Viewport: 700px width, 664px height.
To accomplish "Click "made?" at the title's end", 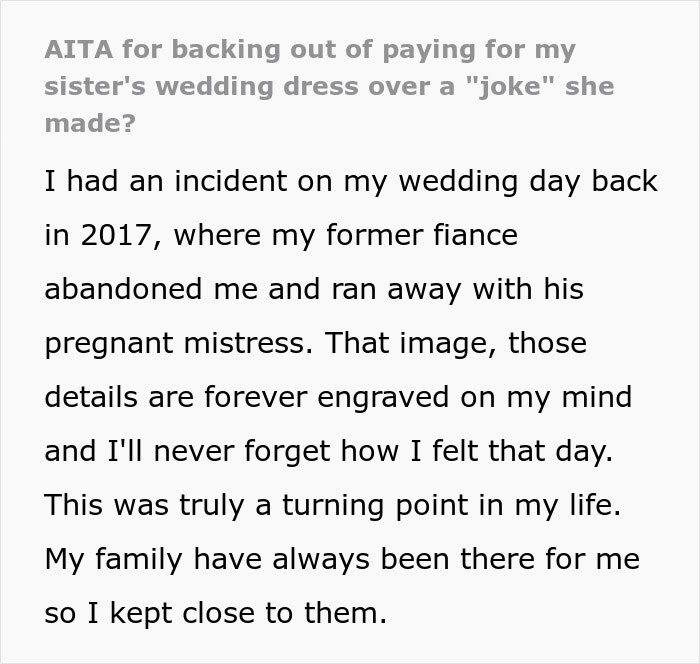I will pos(90,123).
